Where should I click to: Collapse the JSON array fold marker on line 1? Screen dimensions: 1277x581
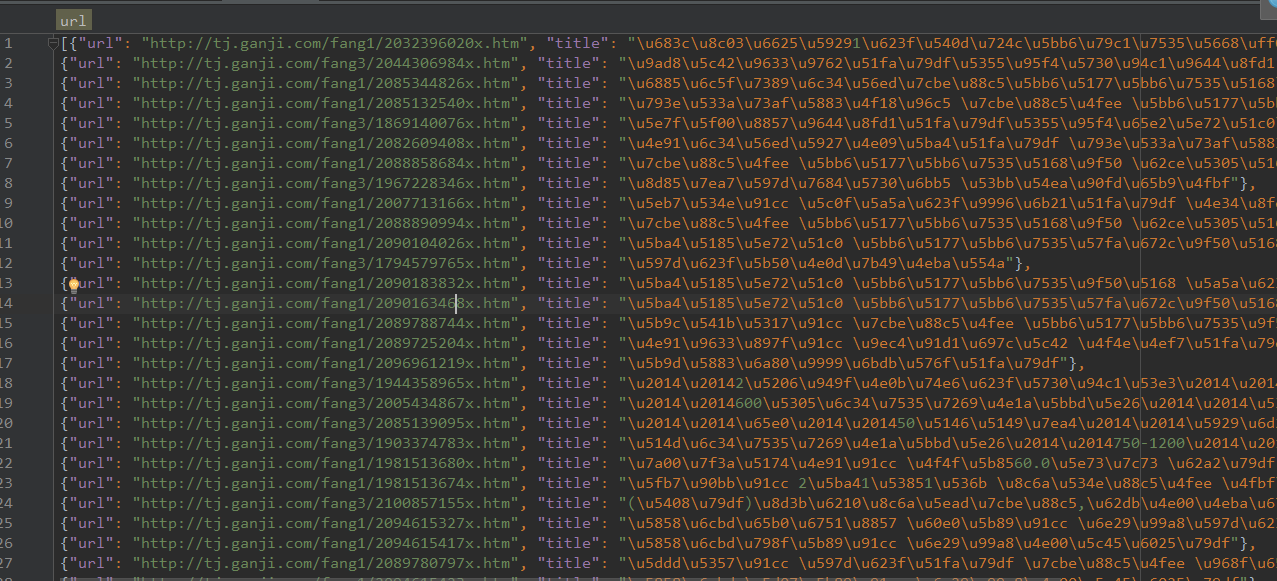53,43
